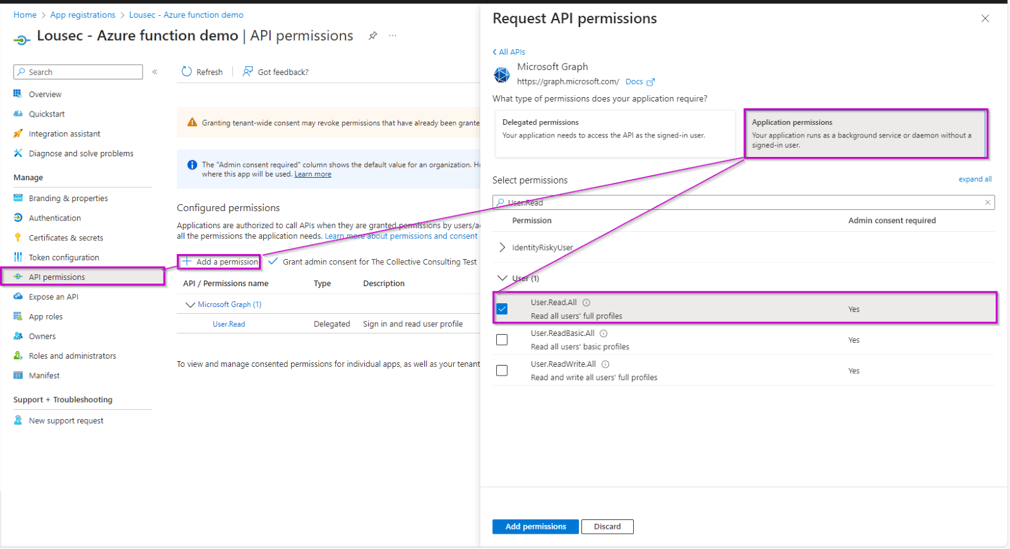Viewport: 1010px width, 549px height.
Task: Collapse Microsoft Graph (1) configured permissions
Action: pos(190,305)
